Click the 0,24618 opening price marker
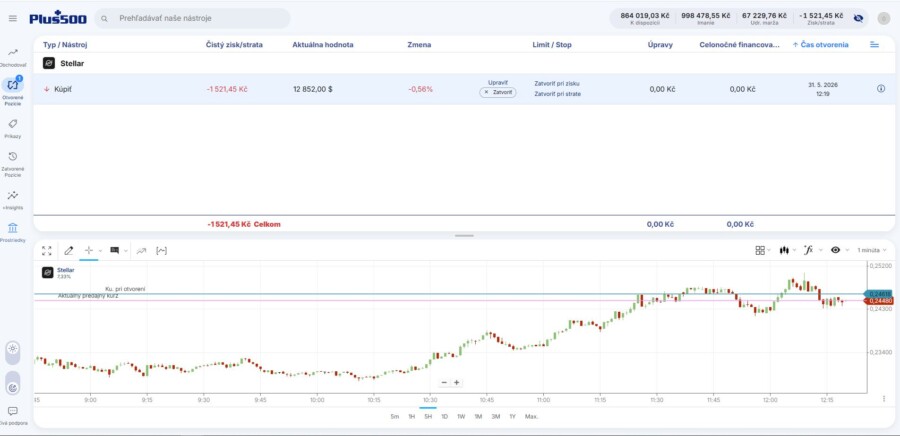 click(x=879, y=294)
